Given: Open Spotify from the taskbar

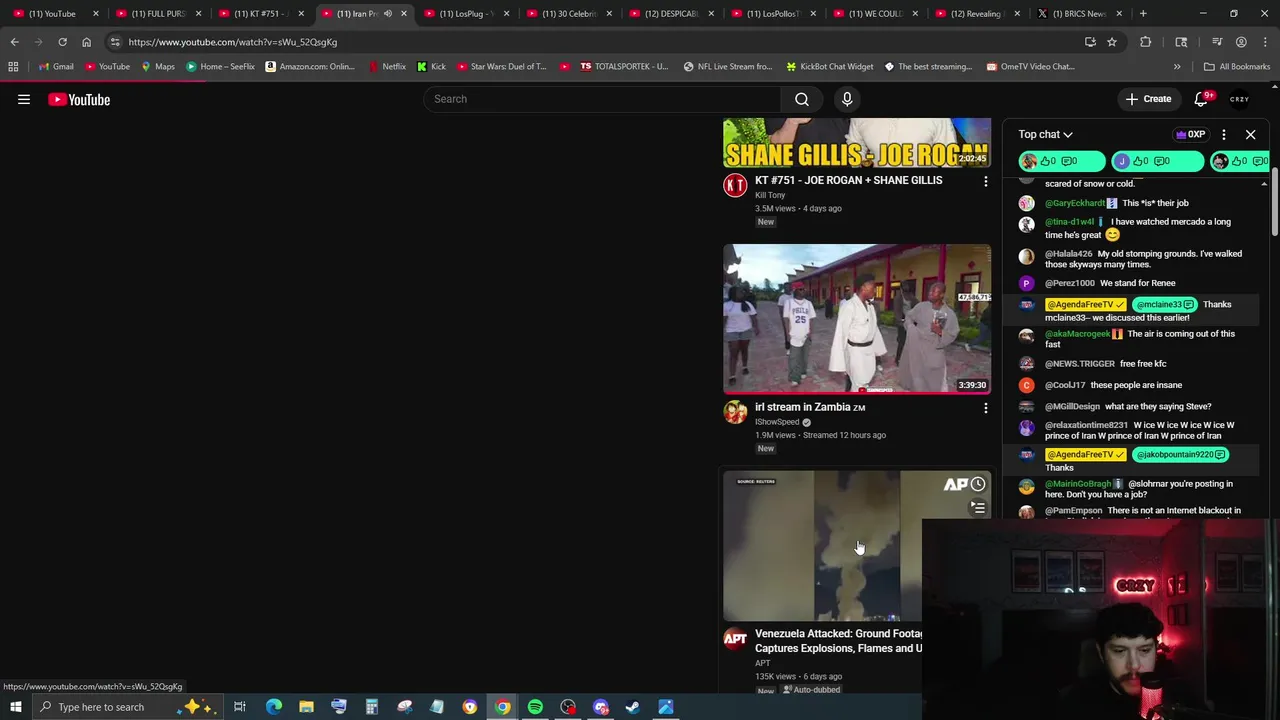Looking at the screenshot, I should 535,707.
